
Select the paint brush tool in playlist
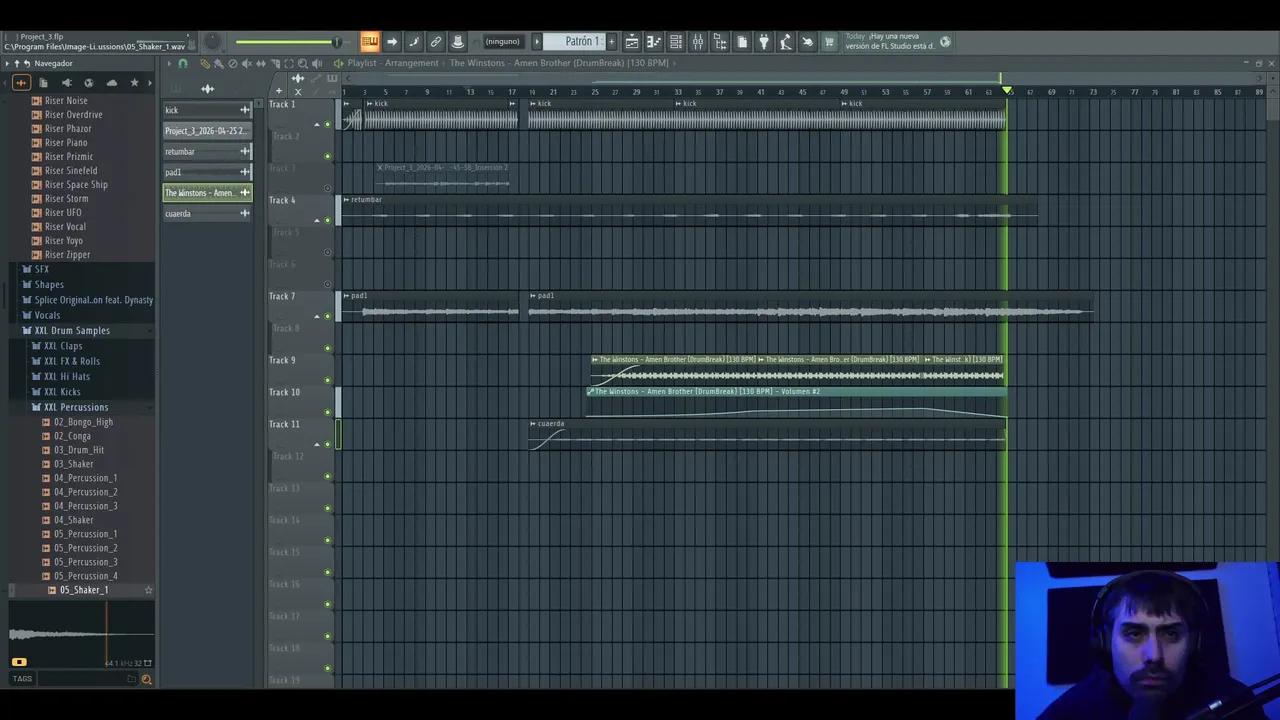(218, 63)
